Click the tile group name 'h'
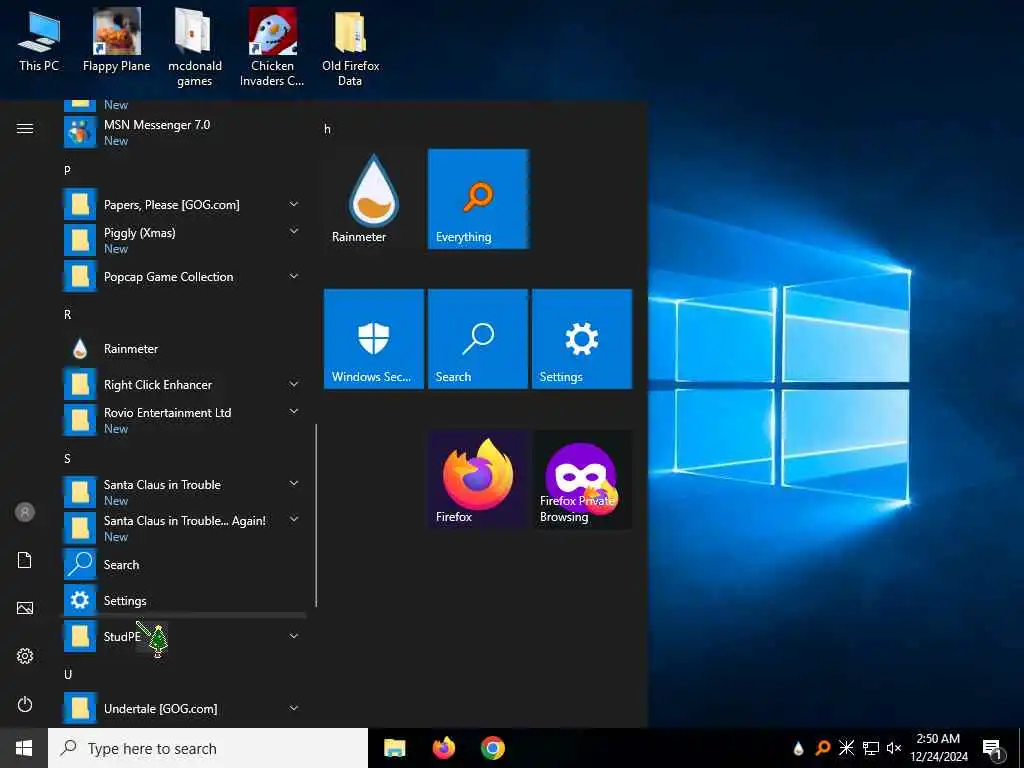 327,129
